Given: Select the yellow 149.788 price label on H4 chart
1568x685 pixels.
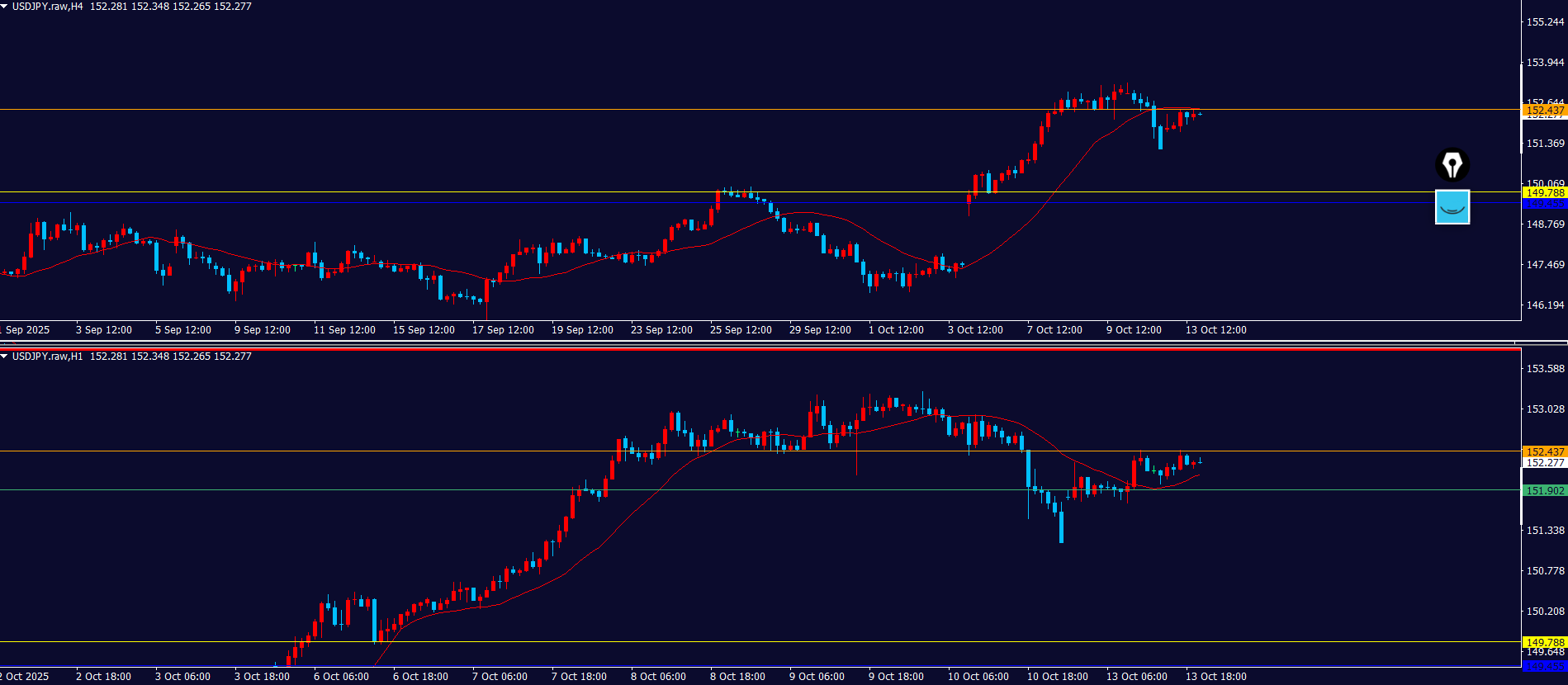Looking at the screenshot, I should click(1544, 192).
